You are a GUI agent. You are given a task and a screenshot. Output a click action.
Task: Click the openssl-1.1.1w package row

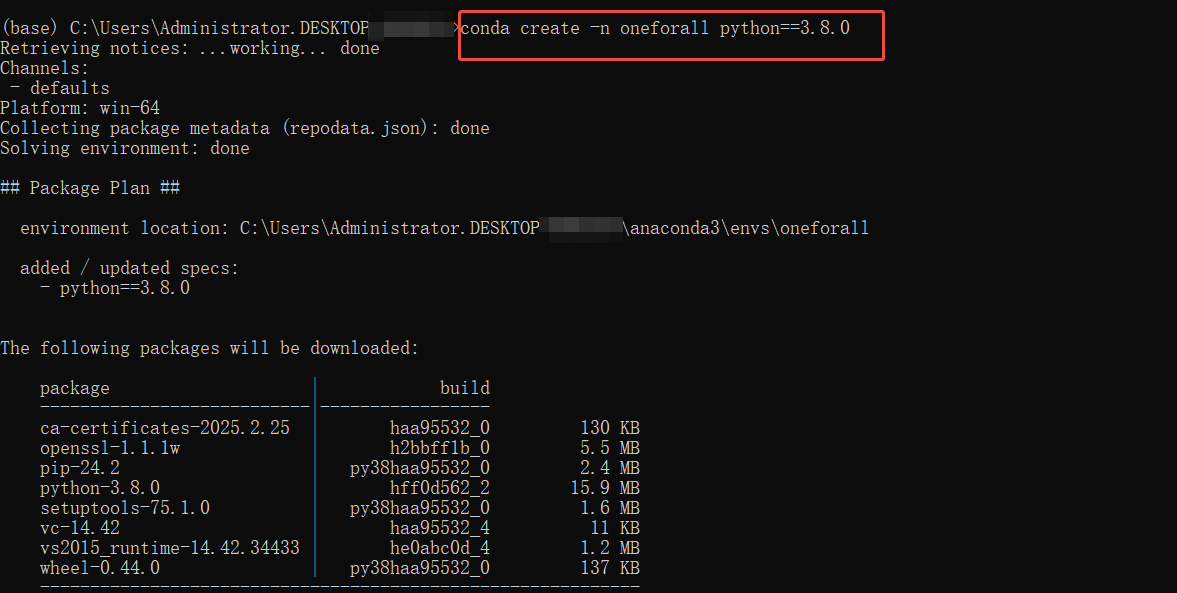(339, 448)
